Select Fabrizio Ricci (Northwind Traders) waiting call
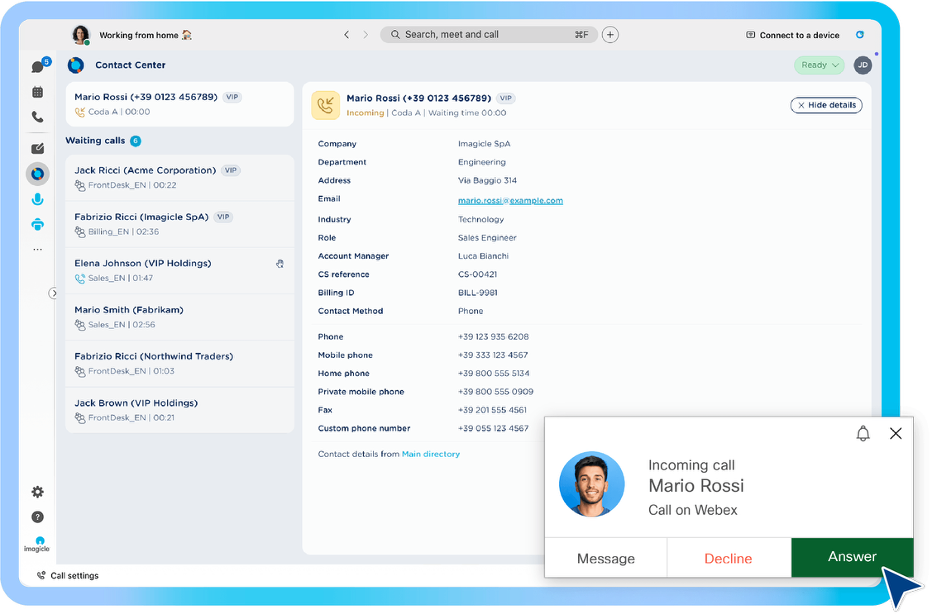 click(x=179, y=364)
